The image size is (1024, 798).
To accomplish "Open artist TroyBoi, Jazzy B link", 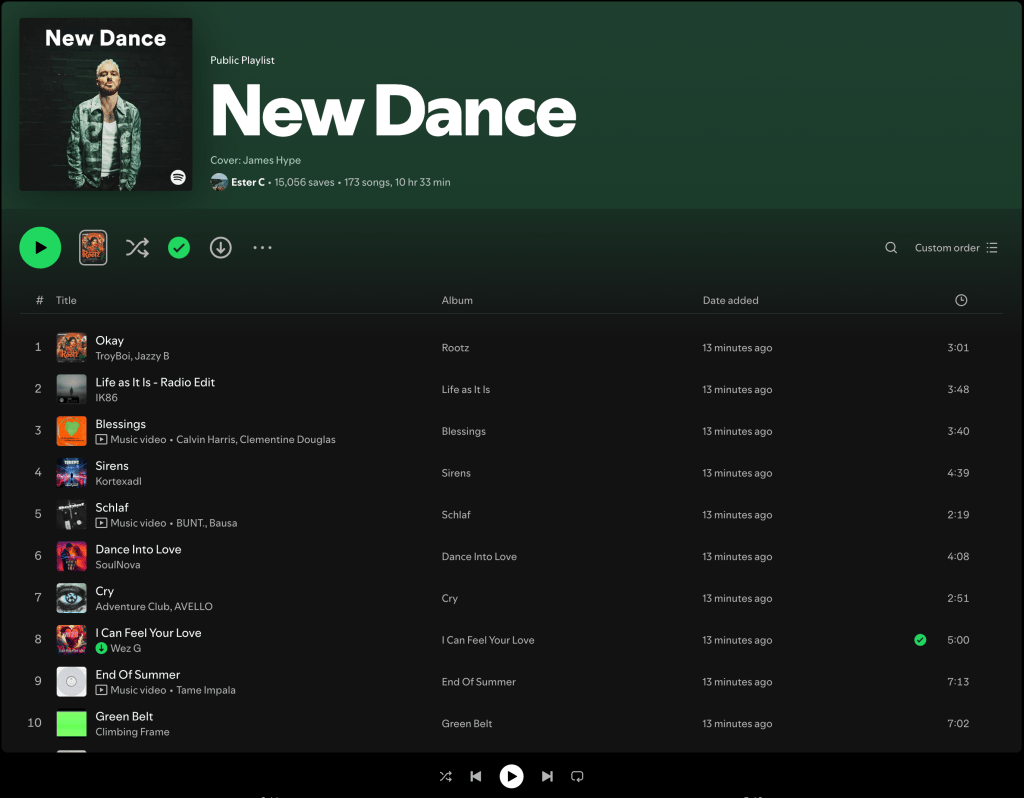I will pyautogui.click(x=132, y=356).
